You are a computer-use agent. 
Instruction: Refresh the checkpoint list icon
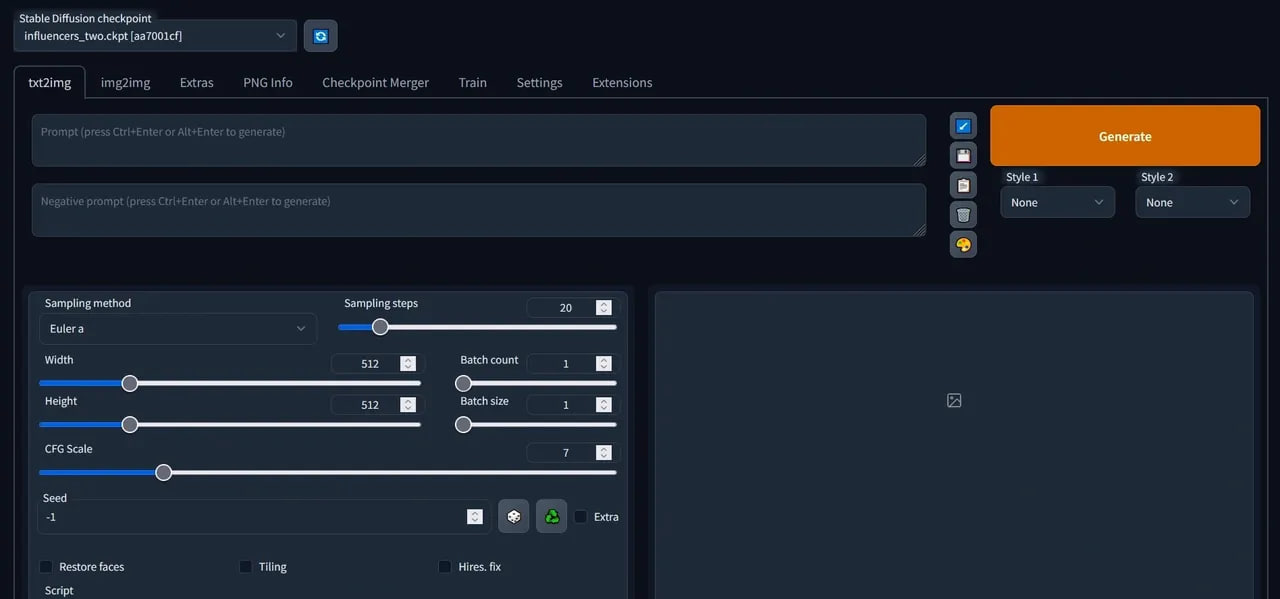[x=321, y=36]
